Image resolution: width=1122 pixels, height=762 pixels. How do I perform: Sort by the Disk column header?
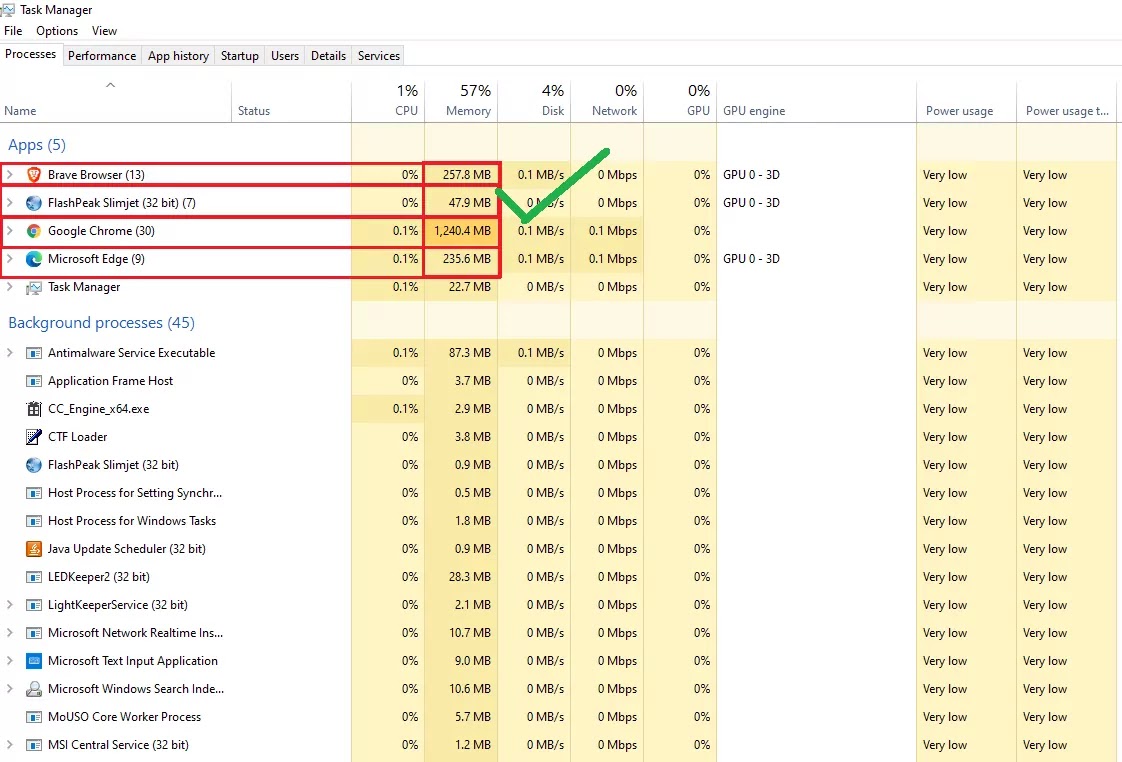click(x=534, y=102)
